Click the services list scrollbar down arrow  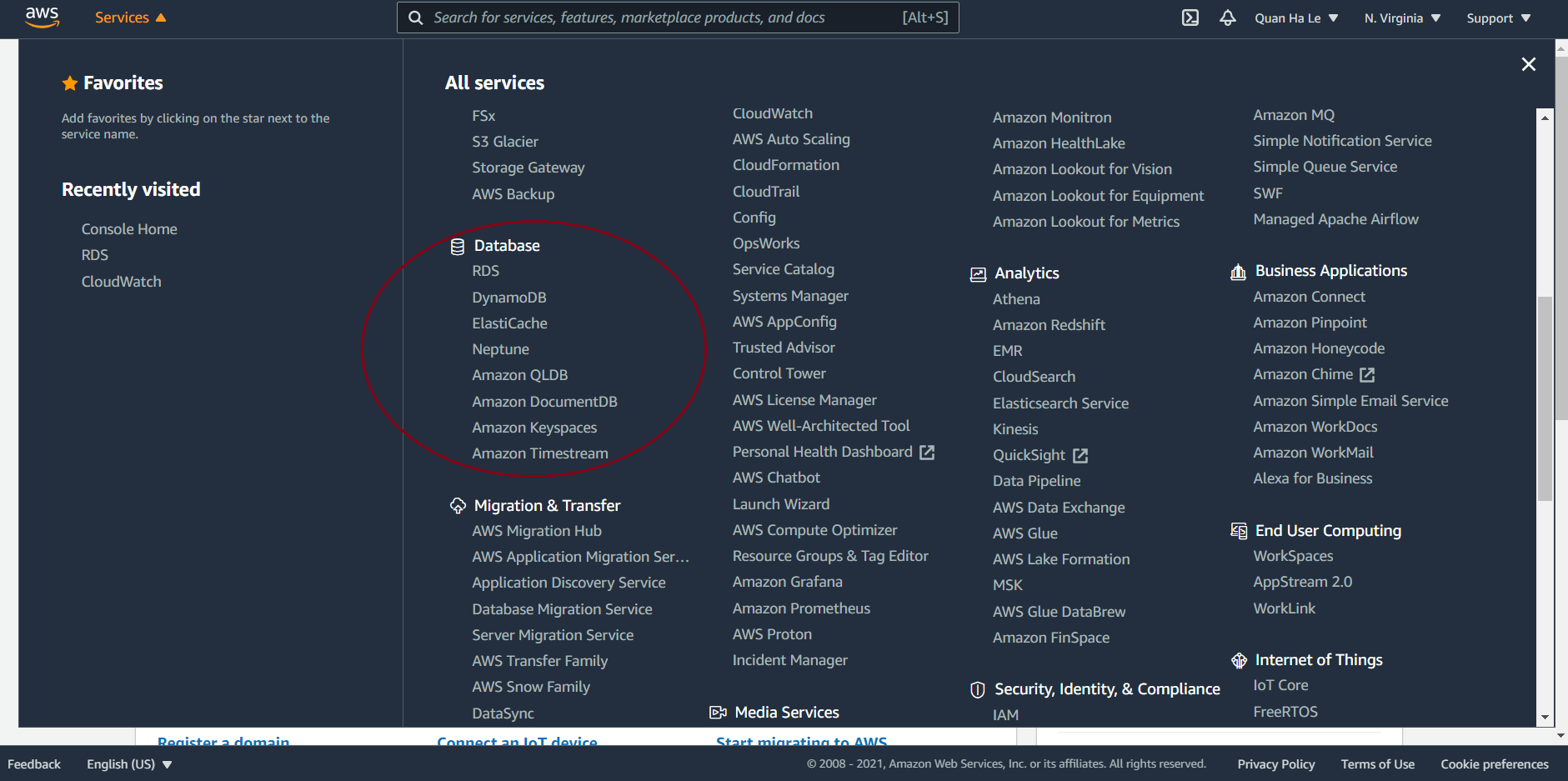click(1545, 717)
